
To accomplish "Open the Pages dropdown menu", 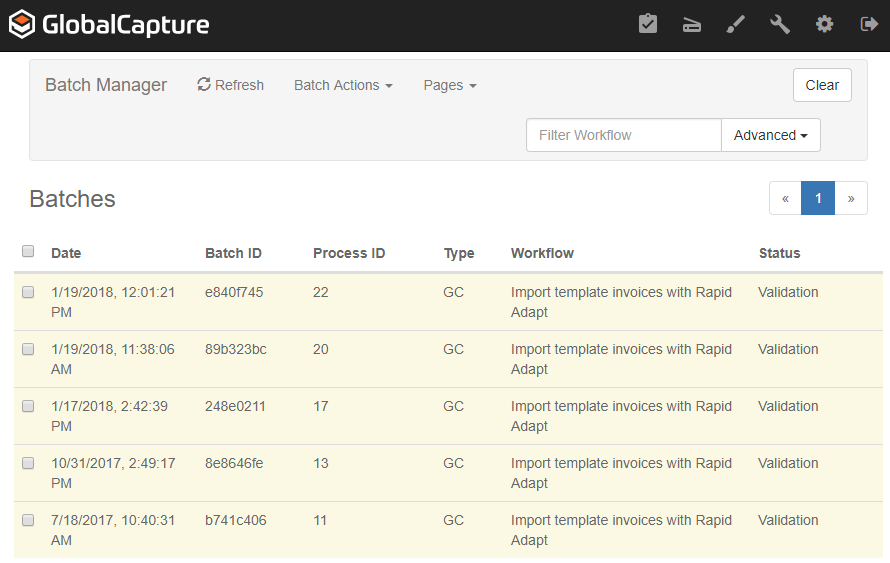I will 449,85.
